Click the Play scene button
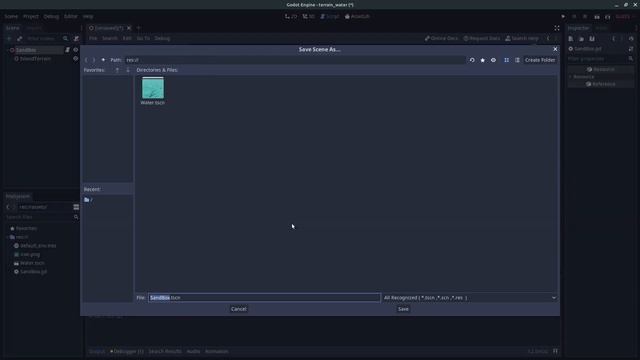Image resolution: width=640 pixels, height=360 pixels. click(x=597, y=17)
